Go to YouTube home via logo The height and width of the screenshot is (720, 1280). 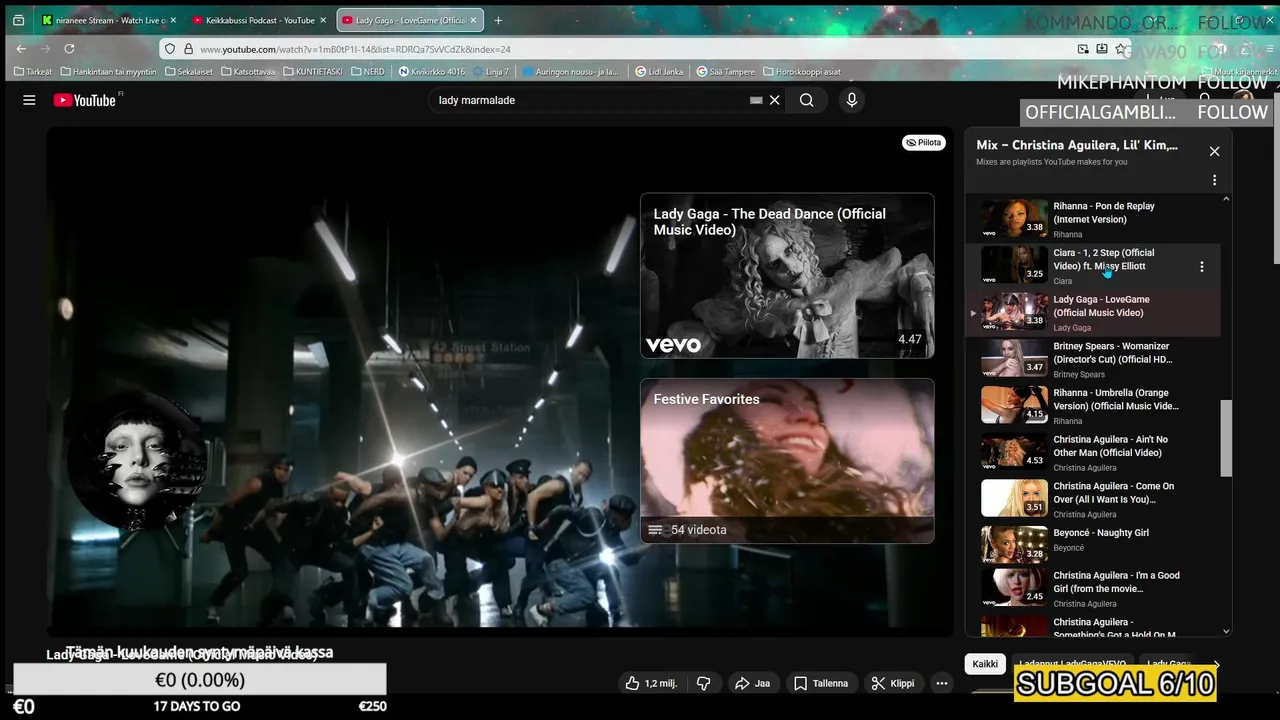click(x=84, y=100)
